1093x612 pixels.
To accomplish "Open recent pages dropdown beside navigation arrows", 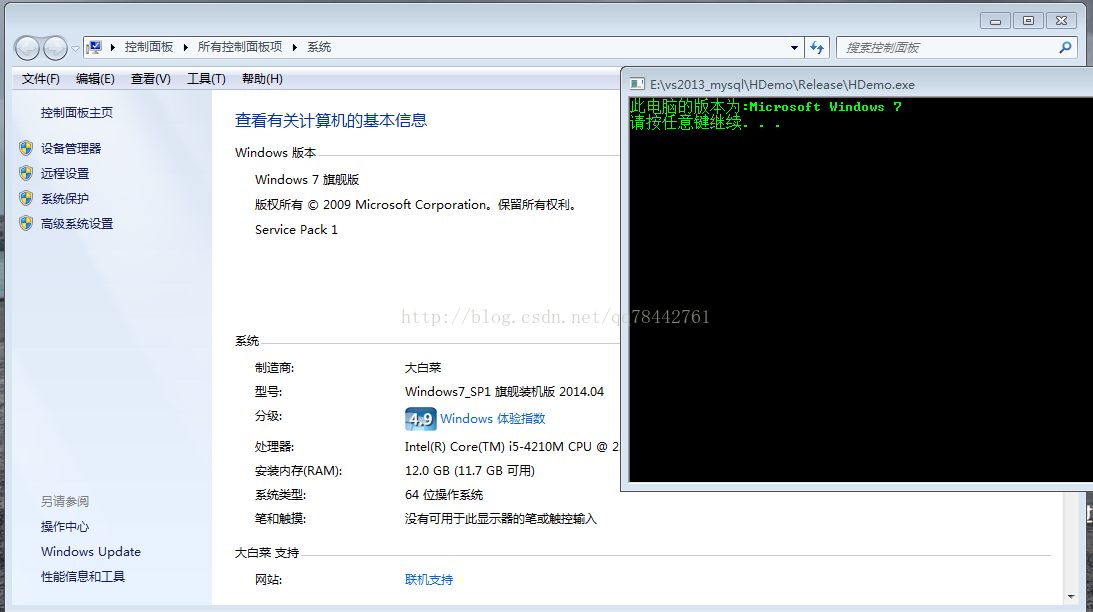I will [75, 49].
